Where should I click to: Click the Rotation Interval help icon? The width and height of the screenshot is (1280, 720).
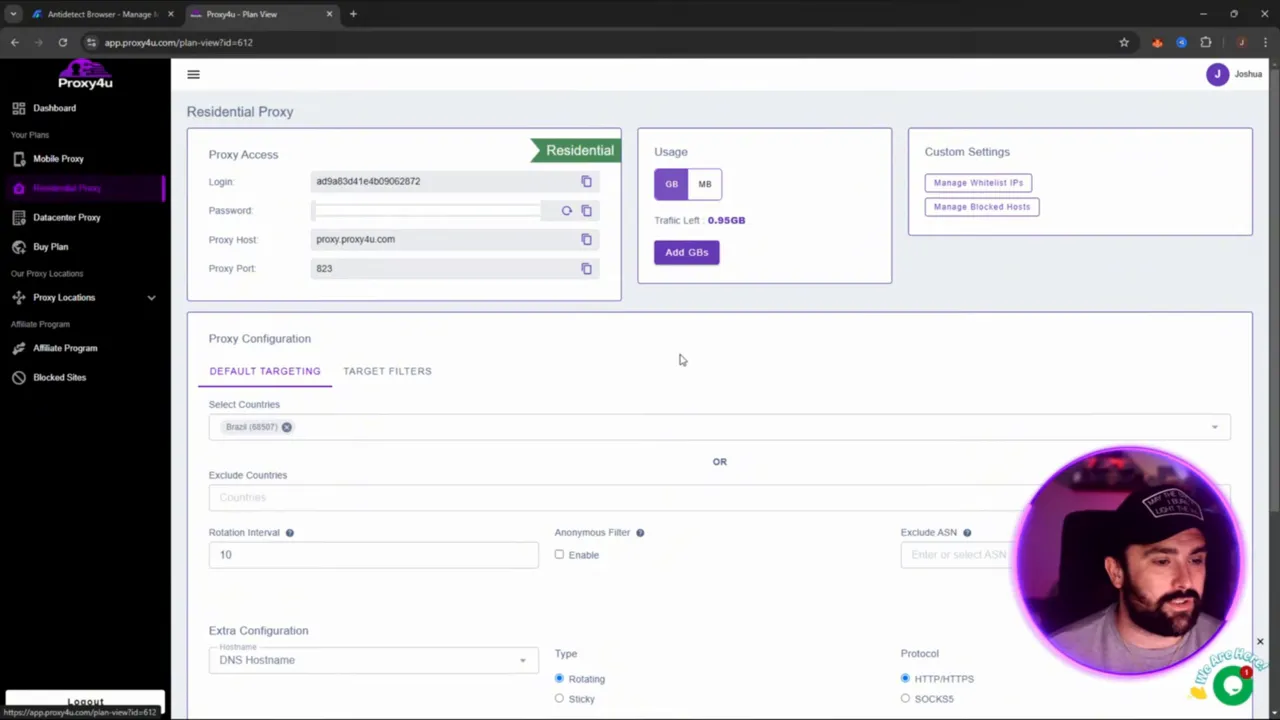click(289, 532)
